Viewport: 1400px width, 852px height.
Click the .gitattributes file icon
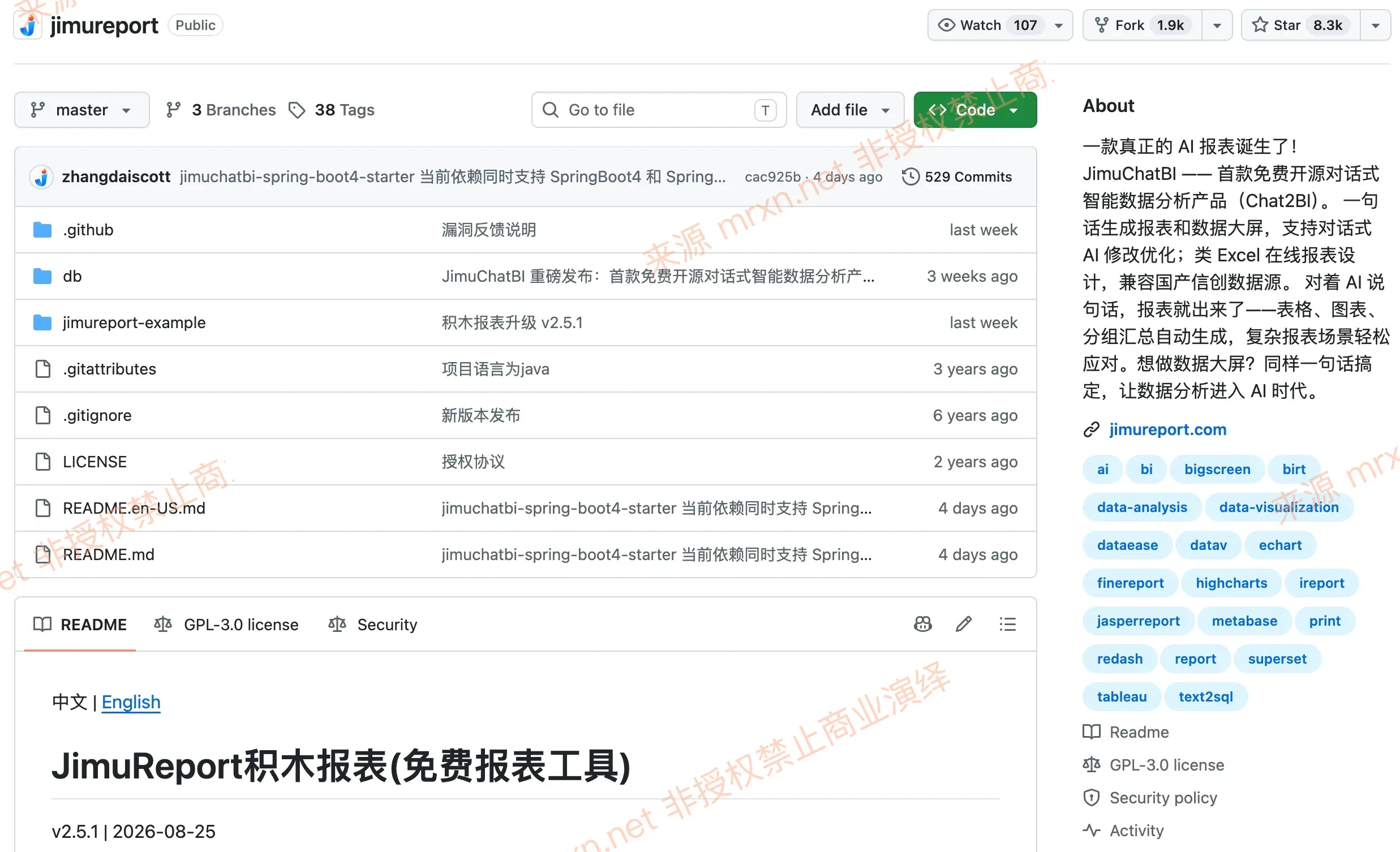tap(42, 369)
